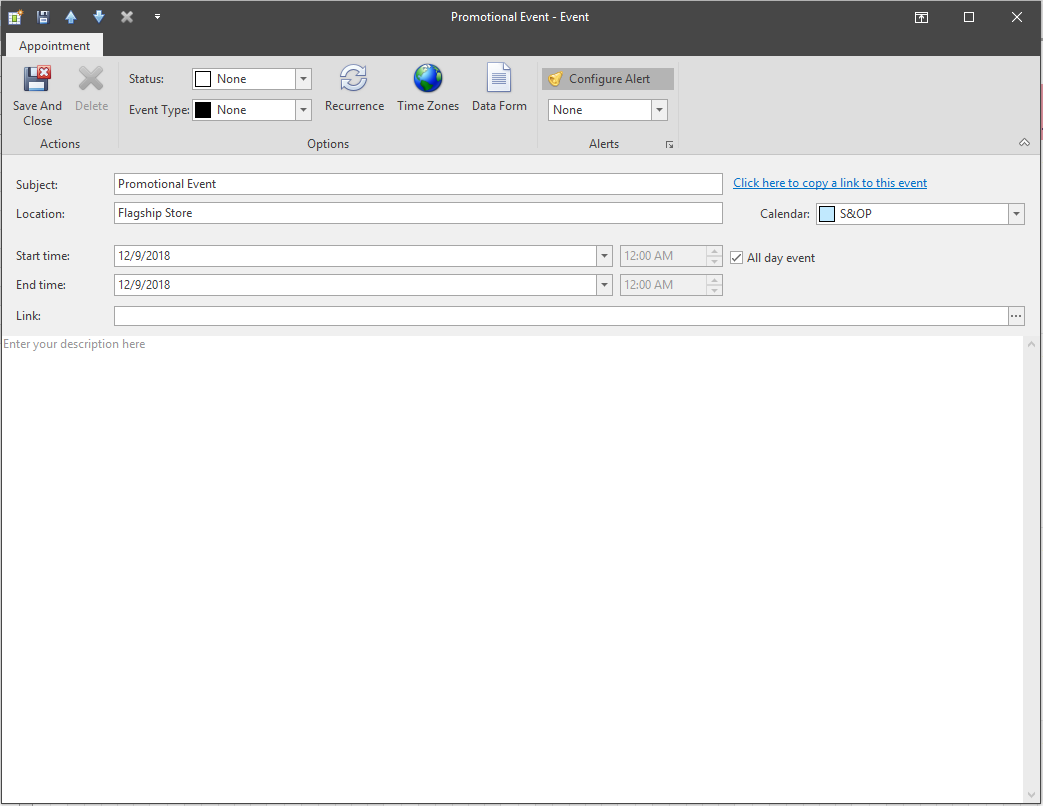Open the Alerts group dialog launcher
The image size is (1043, 806).
[x=669, y=144]
